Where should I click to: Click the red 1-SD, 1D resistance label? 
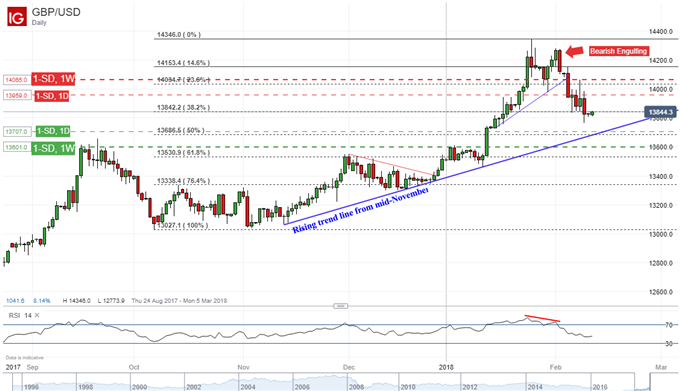pyautogui.click(x=52, y=96)
